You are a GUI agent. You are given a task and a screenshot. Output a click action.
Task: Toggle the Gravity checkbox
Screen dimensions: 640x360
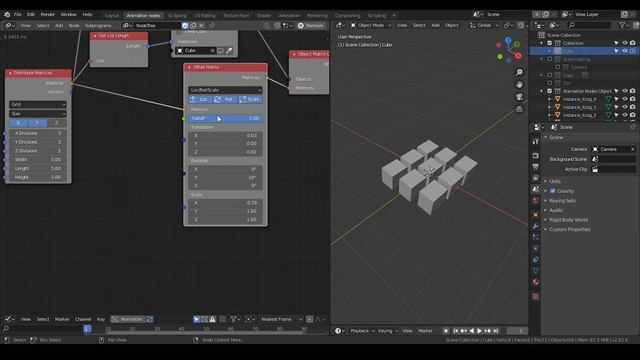(553, 191)
